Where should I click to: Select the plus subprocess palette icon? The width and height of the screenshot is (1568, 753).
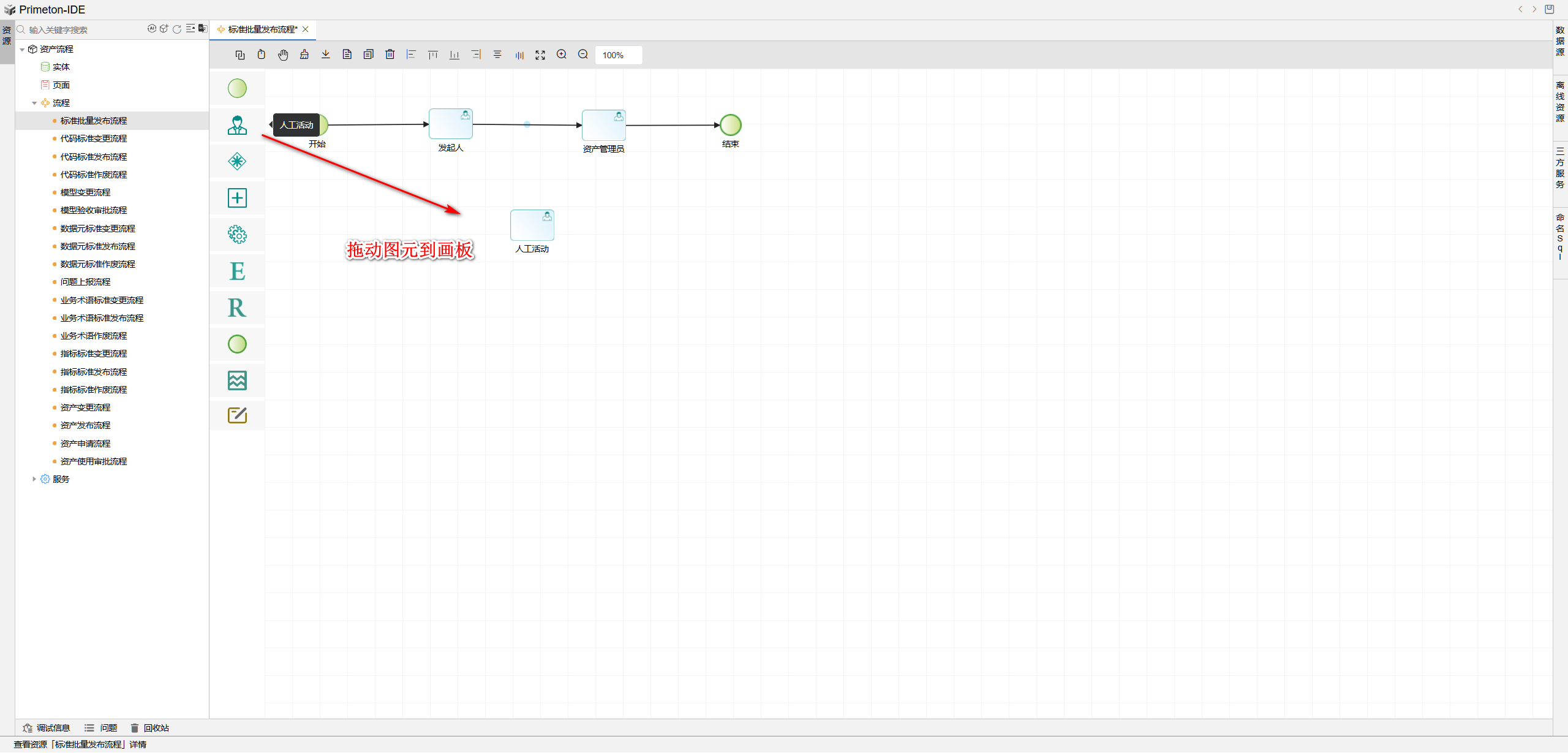pos(237,198)
